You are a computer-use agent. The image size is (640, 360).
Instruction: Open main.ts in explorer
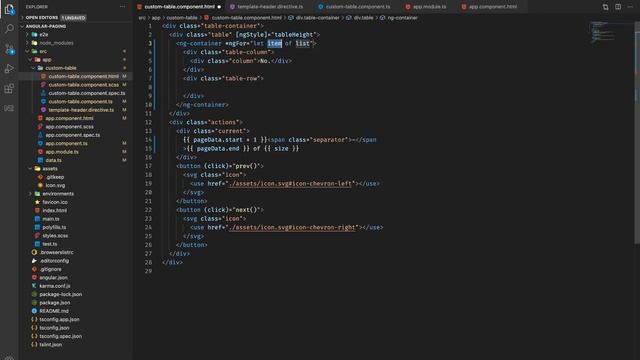tap(51, 219)
